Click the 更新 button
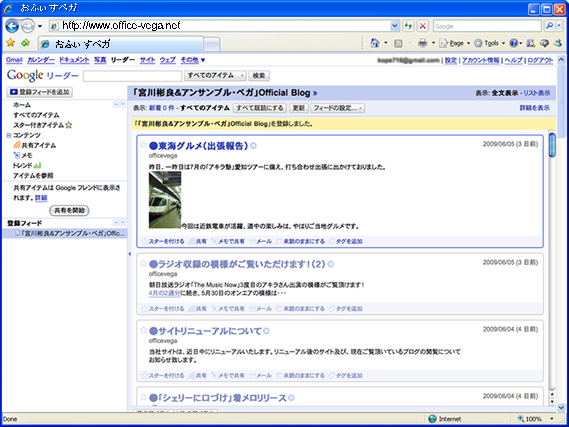Viewport: 569px width, 427px height. coord(299,108)
